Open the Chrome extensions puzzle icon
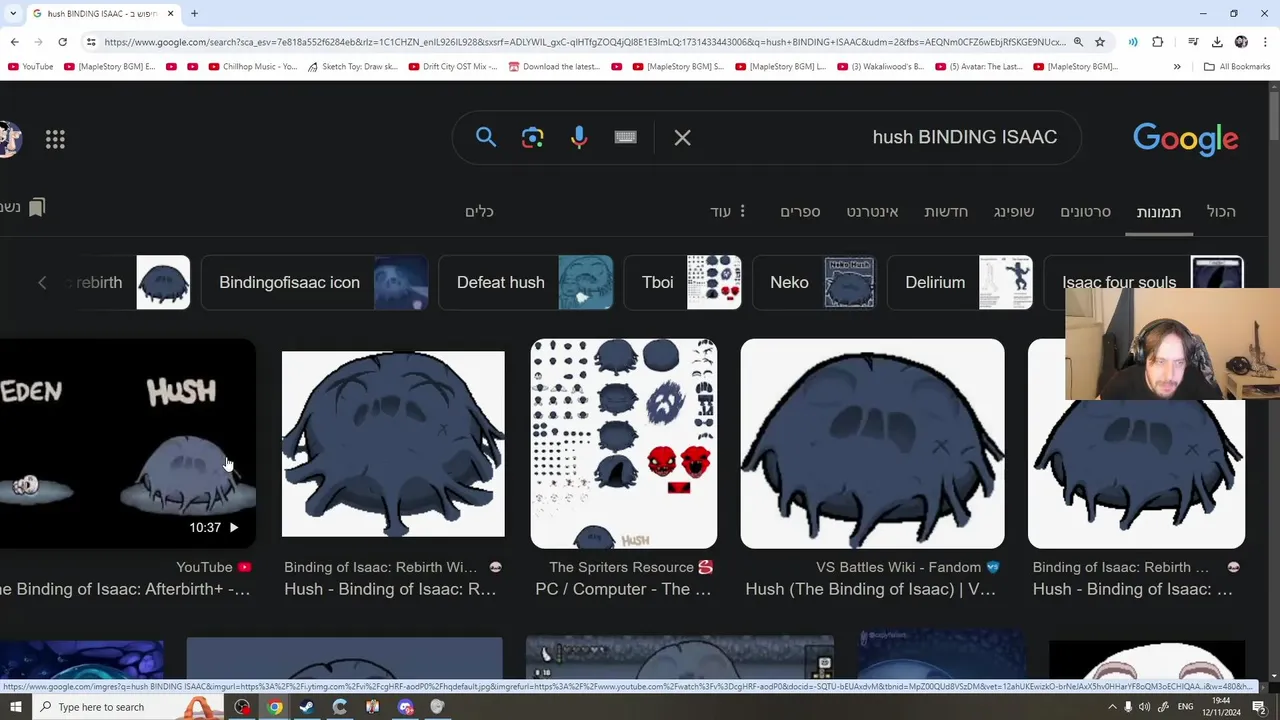Viewport: 1280px width, 720px height. point(1158,42)
